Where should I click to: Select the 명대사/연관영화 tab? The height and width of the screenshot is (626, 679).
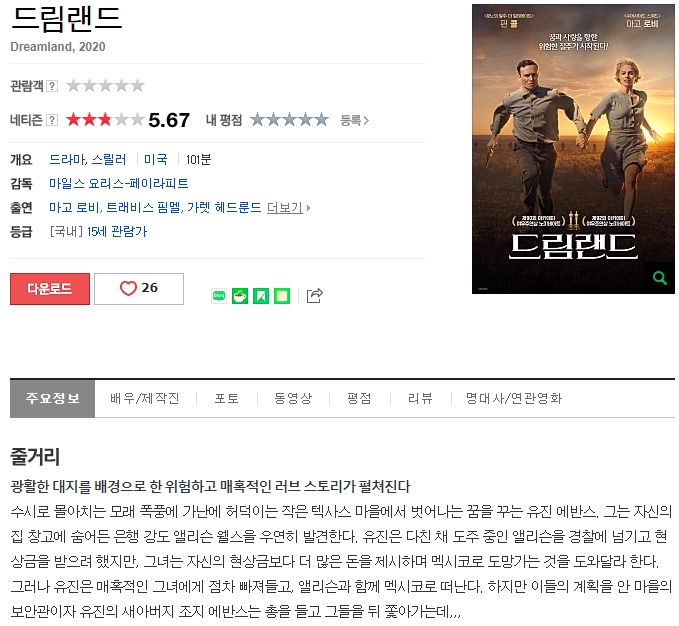[x=514, y=398]
